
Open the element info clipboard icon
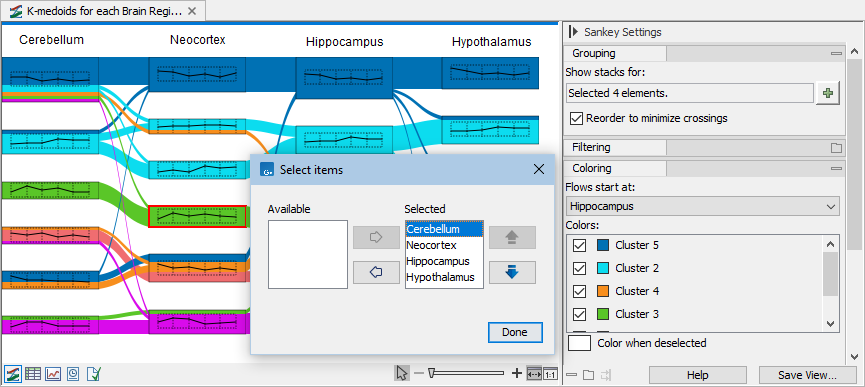[94, 374]
